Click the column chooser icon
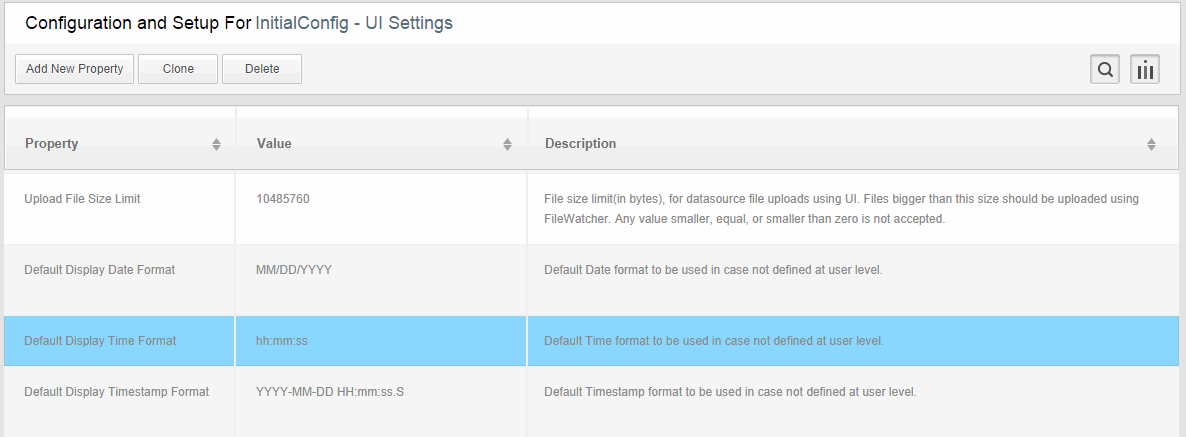 point(1145,70)
